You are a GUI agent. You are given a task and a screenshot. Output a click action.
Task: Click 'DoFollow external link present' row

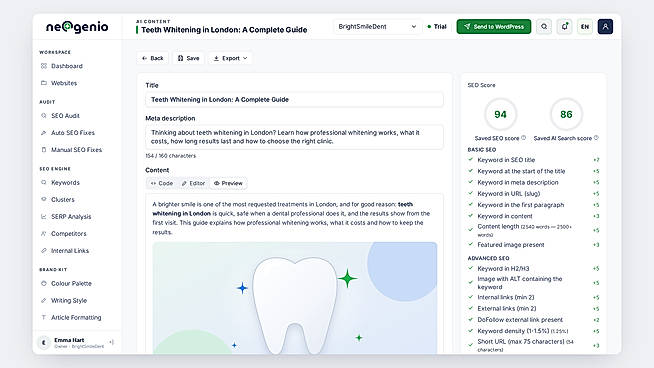pos(534,320)
